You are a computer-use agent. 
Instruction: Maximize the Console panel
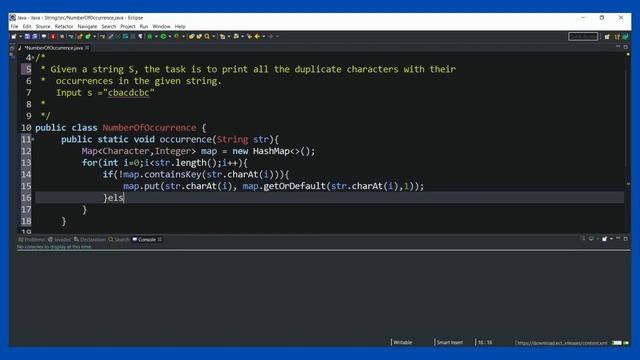[625, 238]
